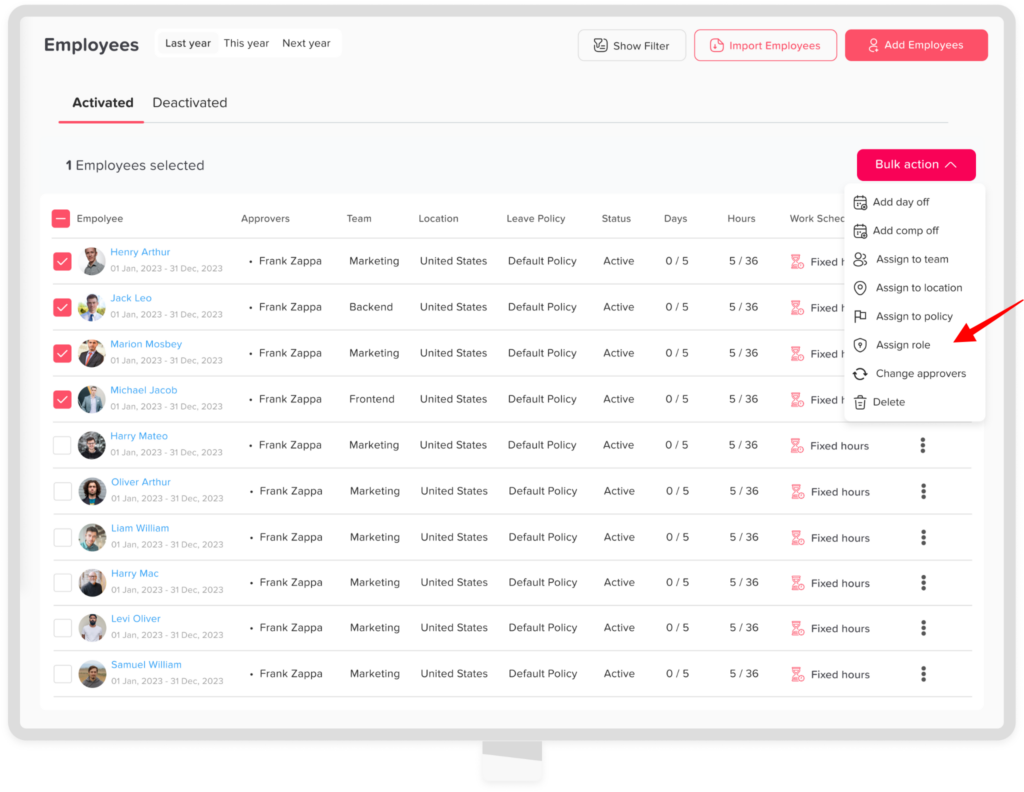Uncheck Henry Arthur's row checkbox
This screenshot has height=792, width=1024.
tap(62, 261)
